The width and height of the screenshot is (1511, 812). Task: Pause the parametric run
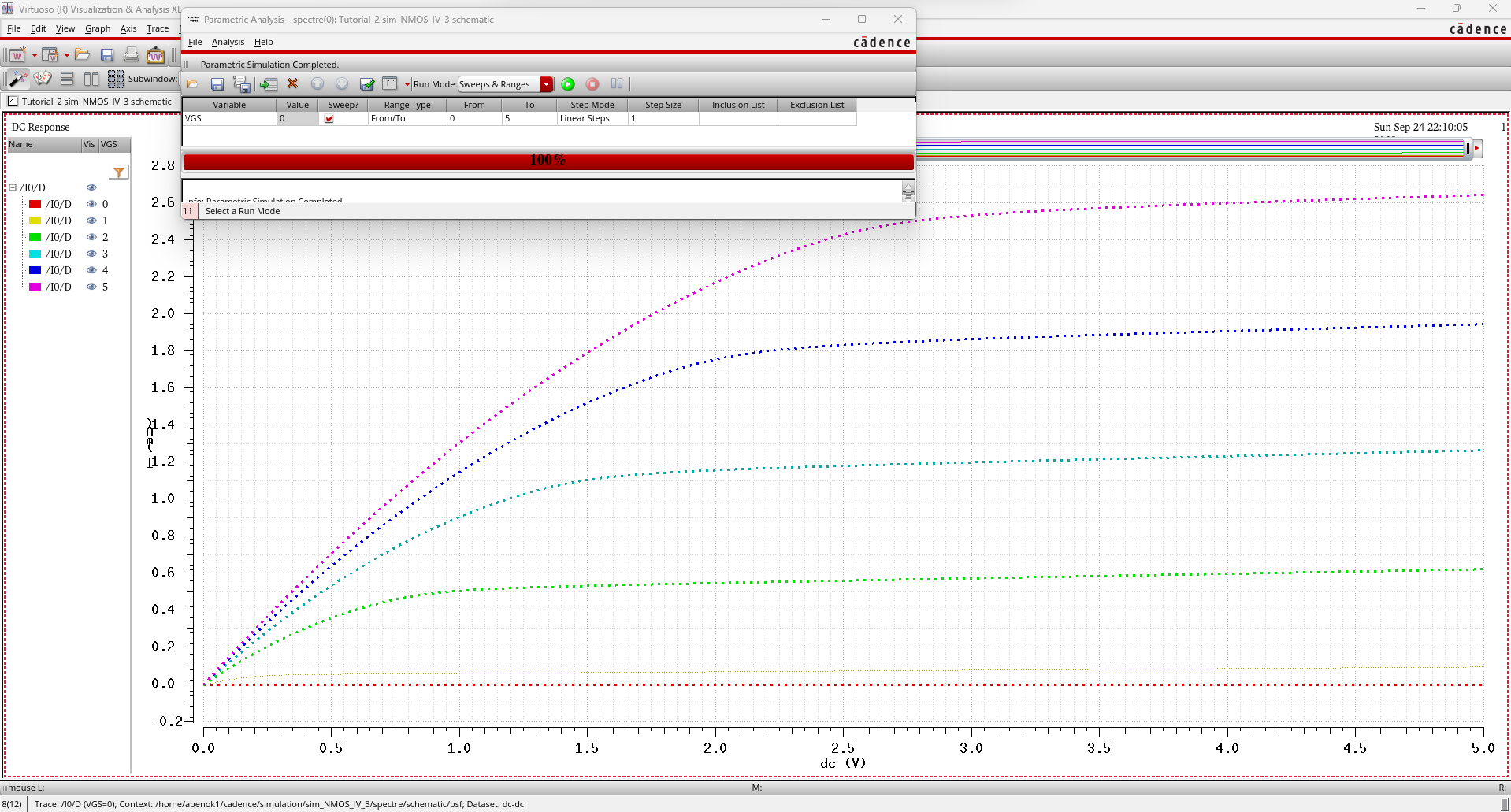click(617, 83)
